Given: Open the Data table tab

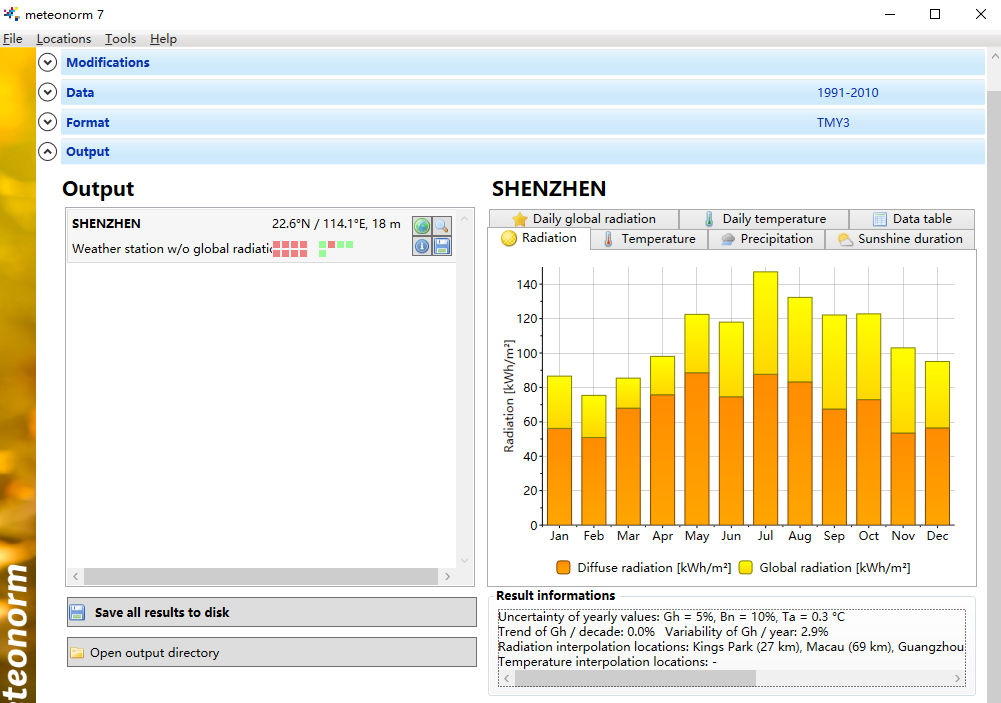Looking at the screenshot, I should coord(911,219).
